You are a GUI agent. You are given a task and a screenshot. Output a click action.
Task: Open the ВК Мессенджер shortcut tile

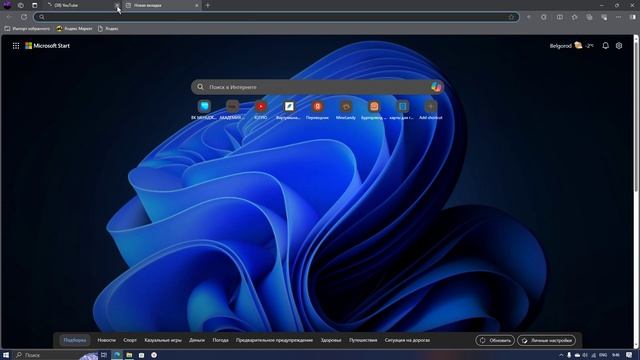204,109
